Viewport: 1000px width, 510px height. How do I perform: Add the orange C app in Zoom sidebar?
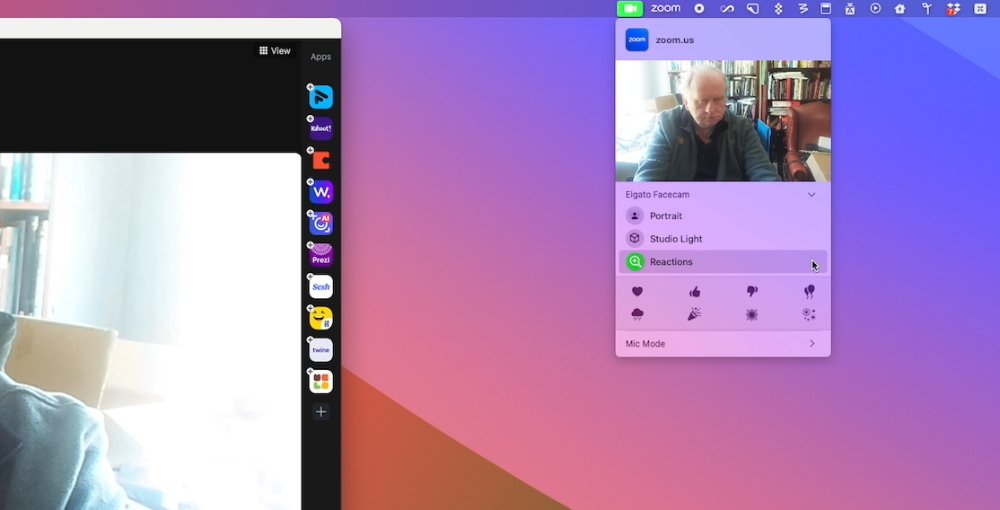click(x=321, y=160)
